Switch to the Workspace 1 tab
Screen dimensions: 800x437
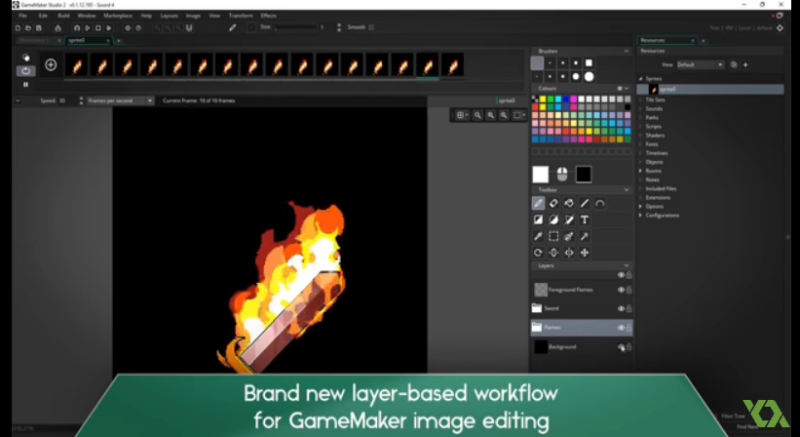pos(35,40)
